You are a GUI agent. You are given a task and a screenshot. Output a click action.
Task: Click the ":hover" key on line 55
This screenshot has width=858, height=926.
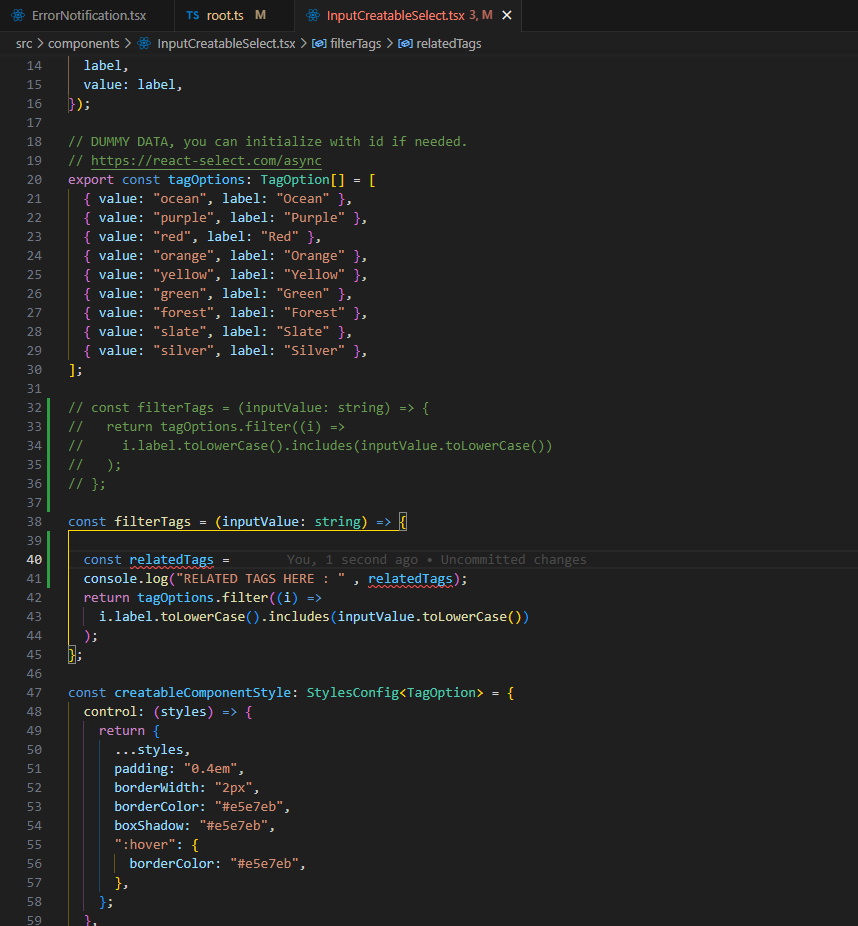click(x=145, y=845)
